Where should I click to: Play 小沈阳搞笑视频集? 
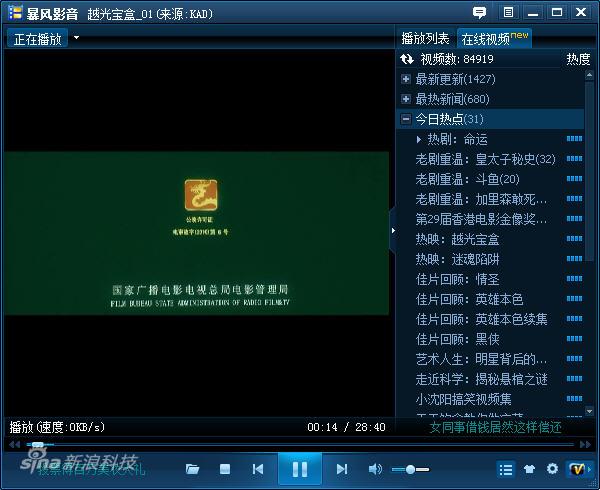click(463, 399)
